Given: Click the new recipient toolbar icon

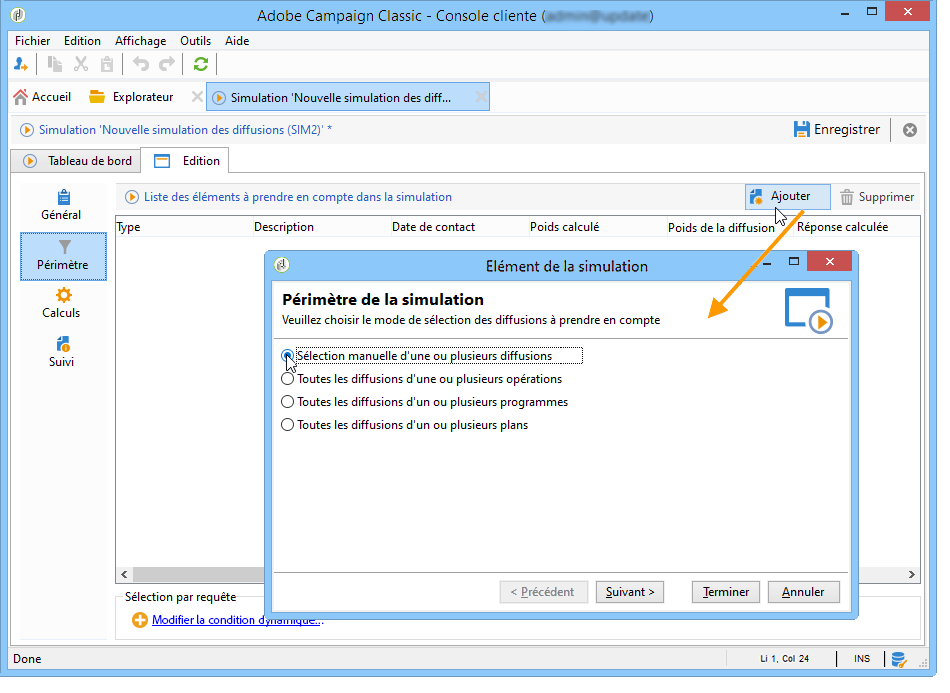Looking at the screenshot, I should (21, 64).
